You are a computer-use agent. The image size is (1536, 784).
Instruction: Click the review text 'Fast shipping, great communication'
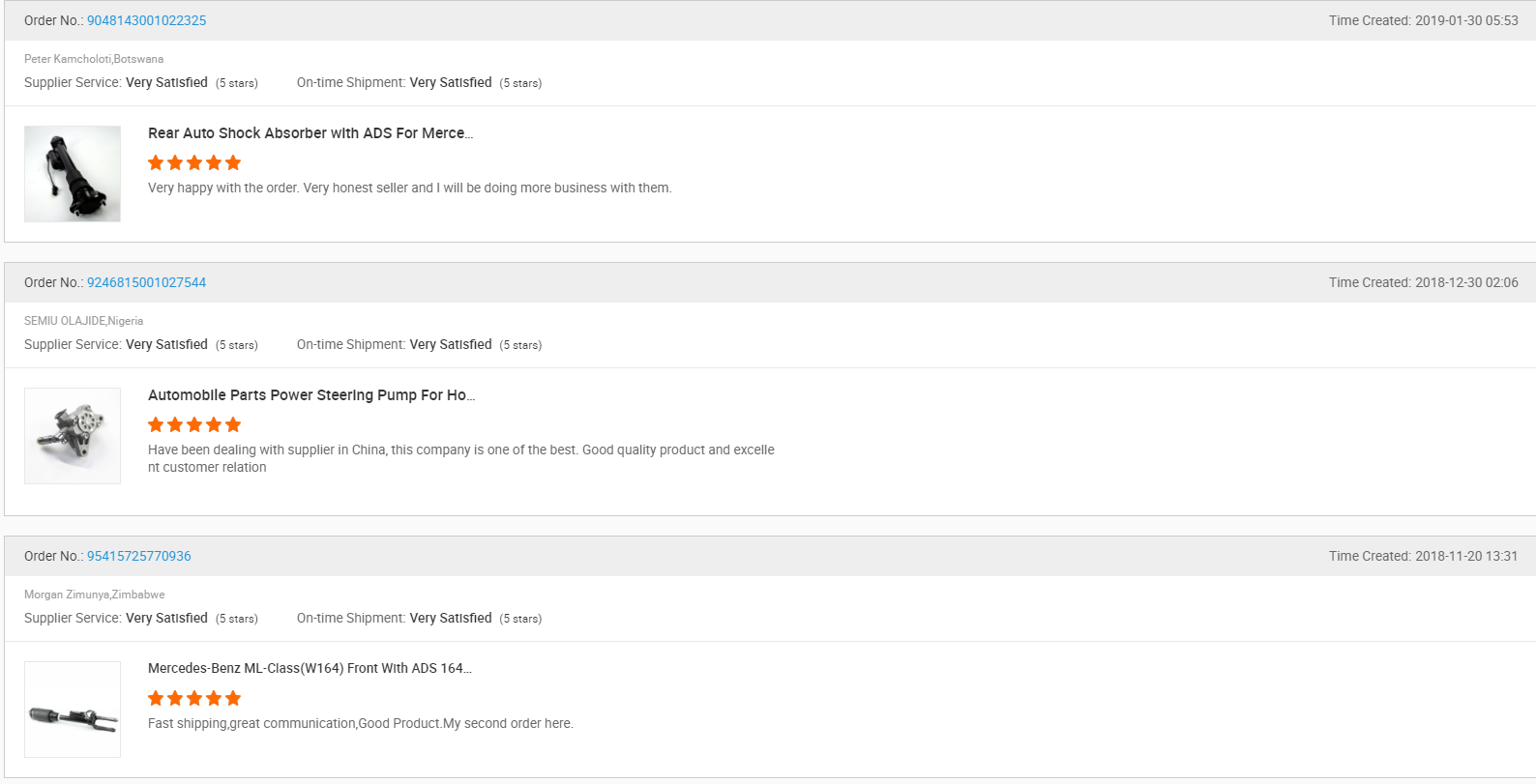pyautogui.click(x=361, y=723)
